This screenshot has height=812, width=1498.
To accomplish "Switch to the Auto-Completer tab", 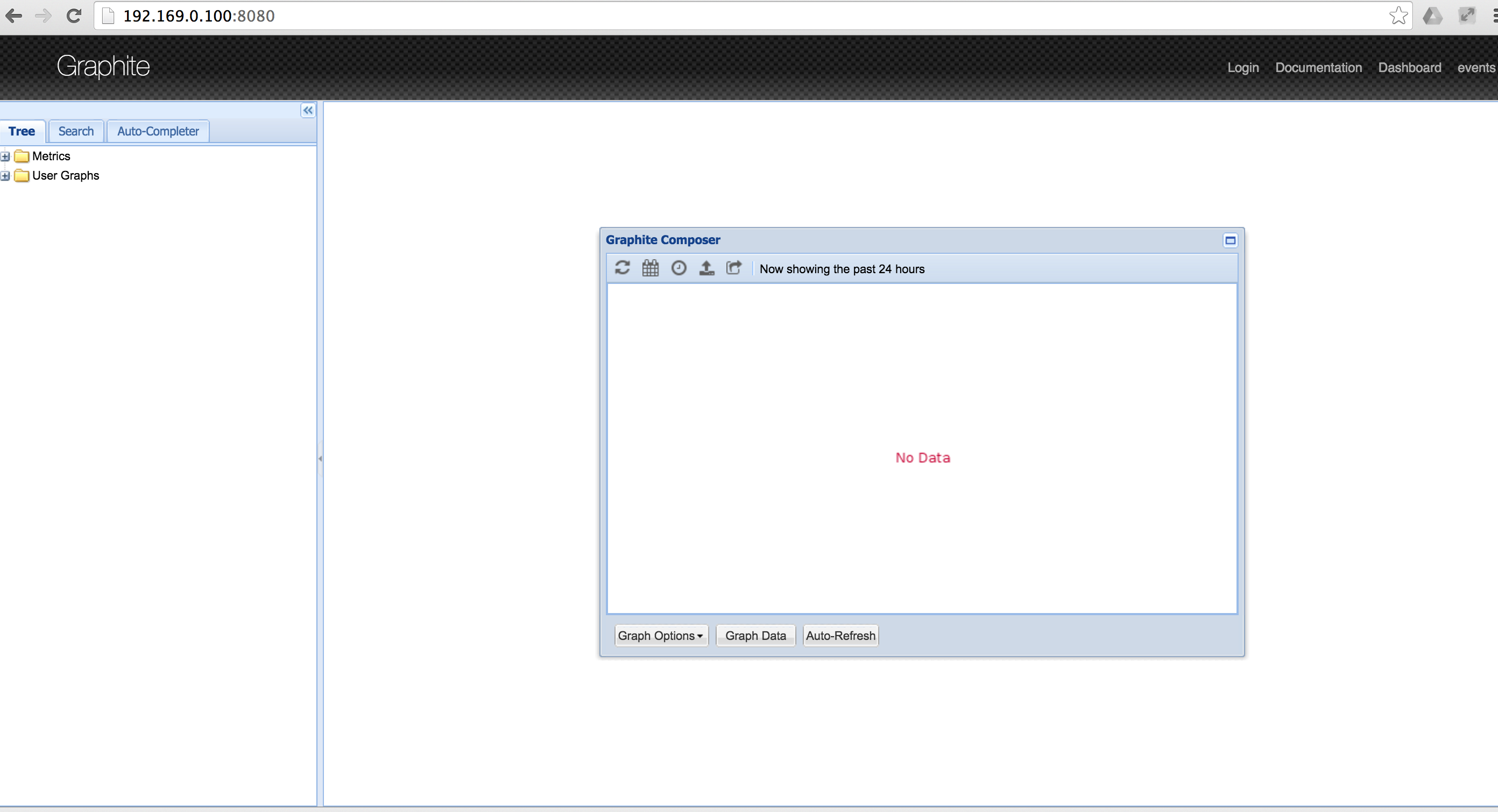I will [x=158, y=131].
